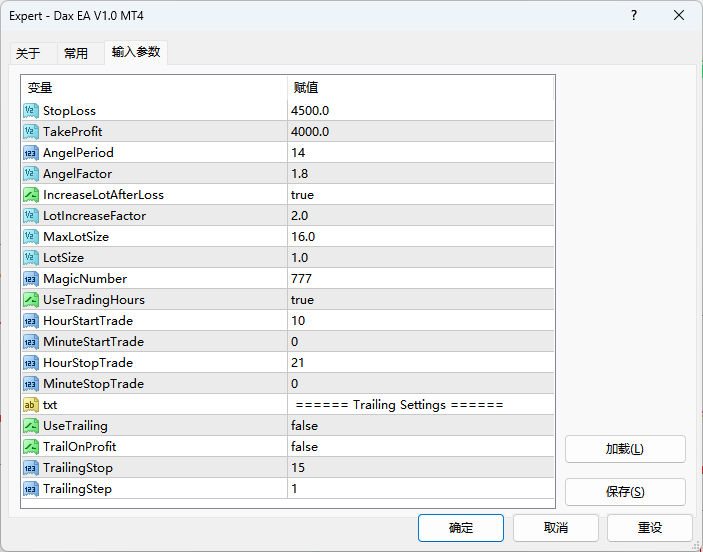Cancel the dialog with 取消

[556, 528]
